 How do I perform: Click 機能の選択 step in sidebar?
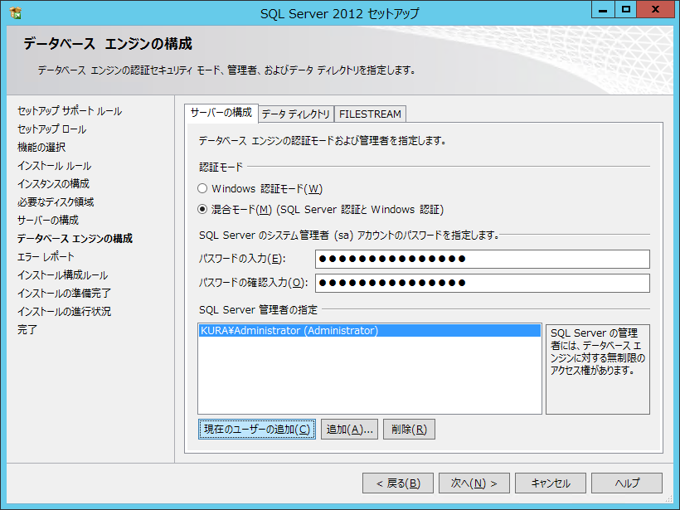coord(41,147)
